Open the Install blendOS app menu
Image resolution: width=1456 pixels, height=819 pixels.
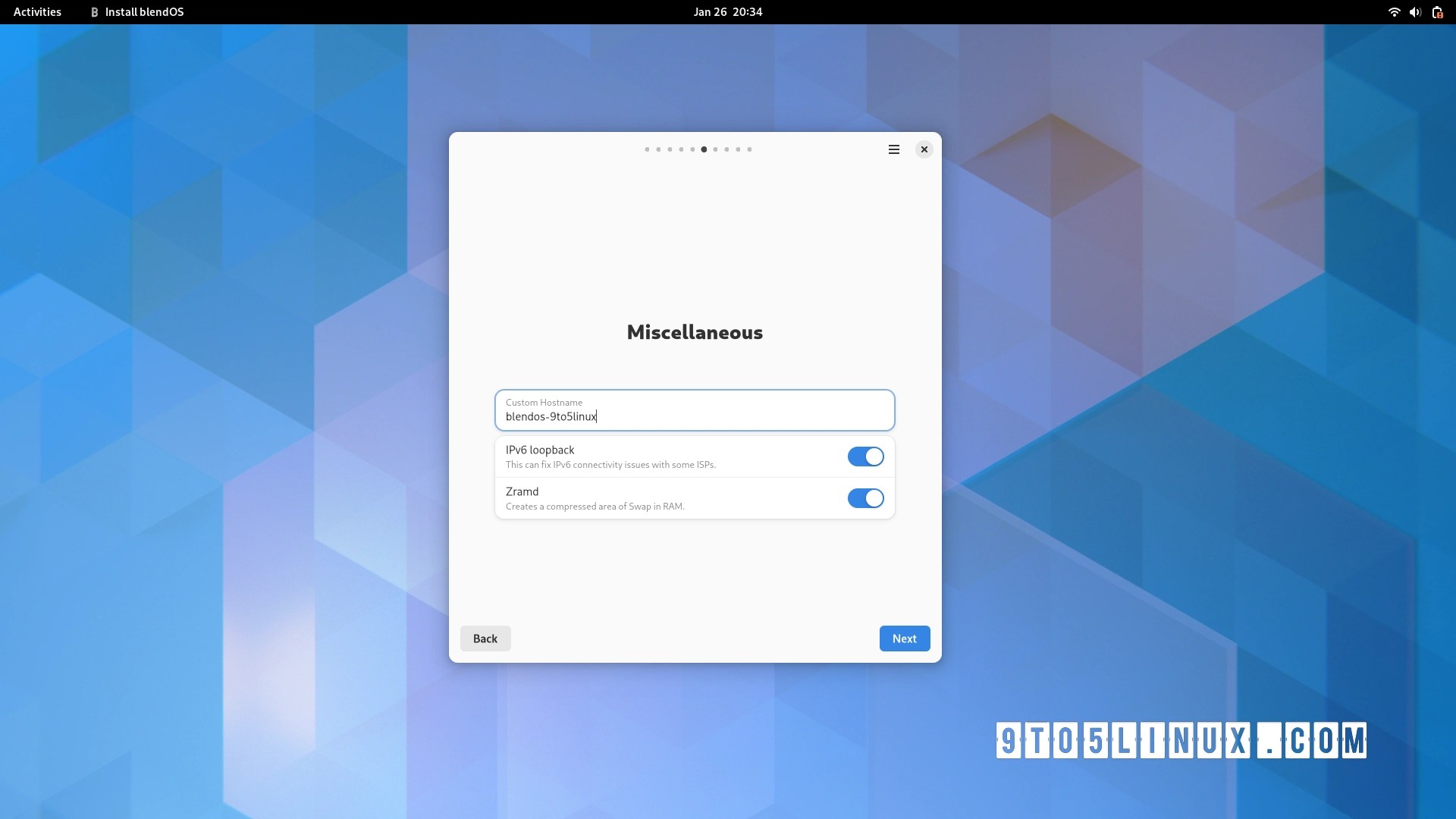click(x=144, y=12)
